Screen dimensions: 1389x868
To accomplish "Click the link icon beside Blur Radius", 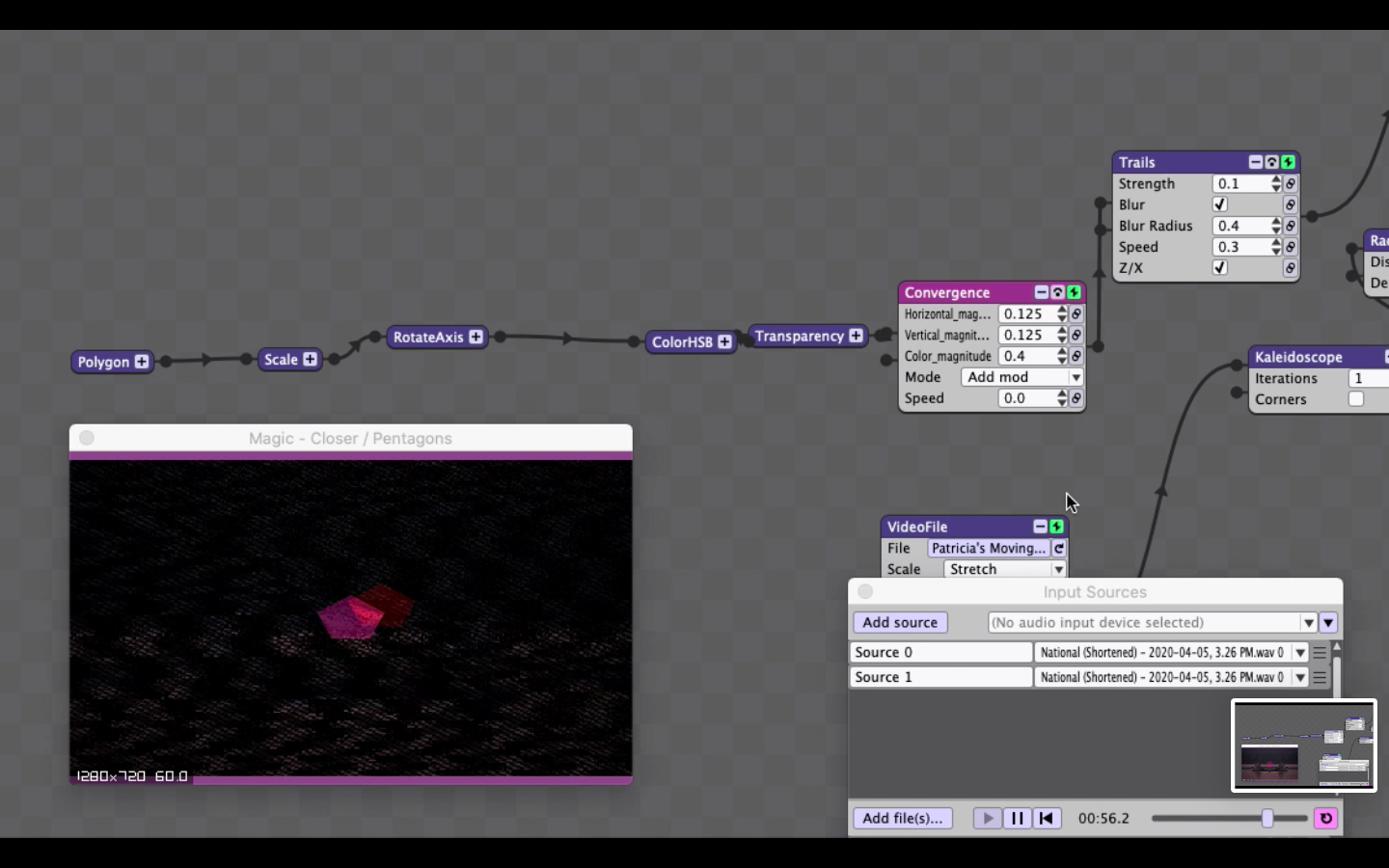I will pyautogui.click(x=1291, y=226).
